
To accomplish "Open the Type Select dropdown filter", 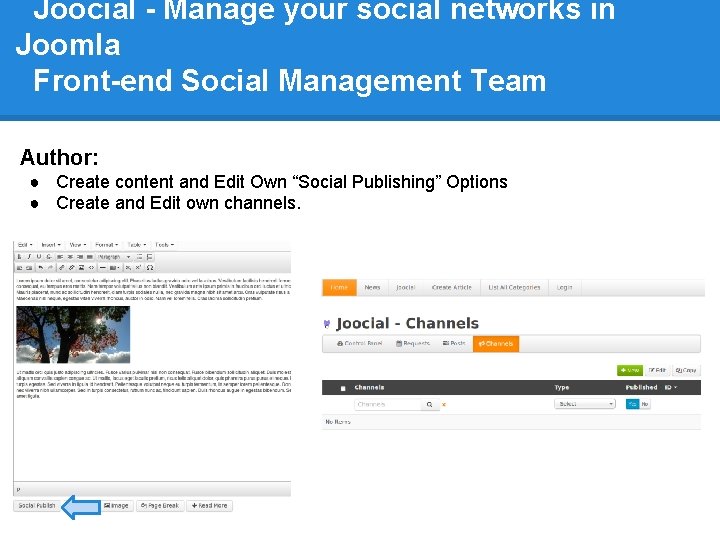I will [x=585, y=404].
